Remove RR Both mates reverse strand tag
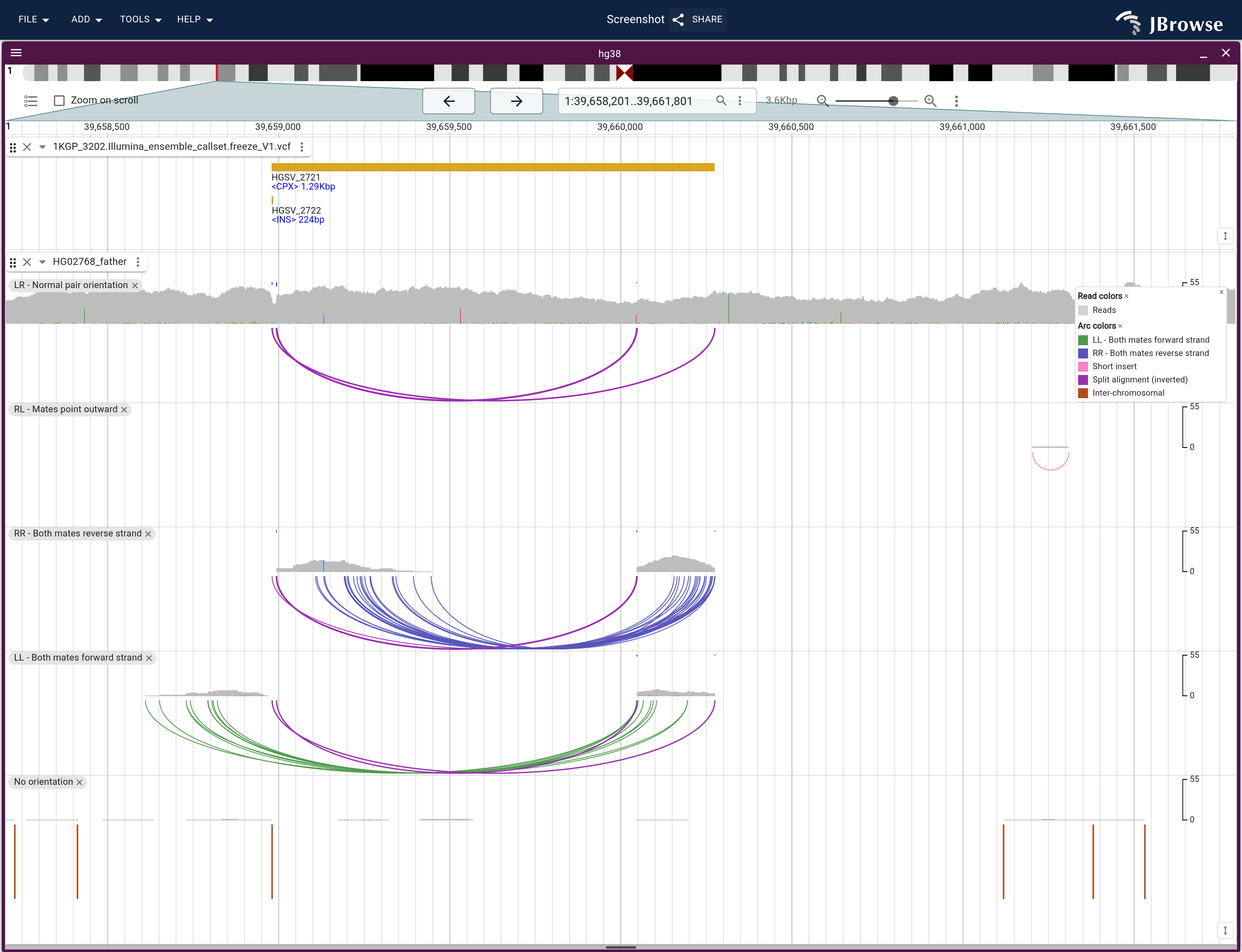Image resolution: width=1242 pixels, height=952 pixels. (148, 534)
